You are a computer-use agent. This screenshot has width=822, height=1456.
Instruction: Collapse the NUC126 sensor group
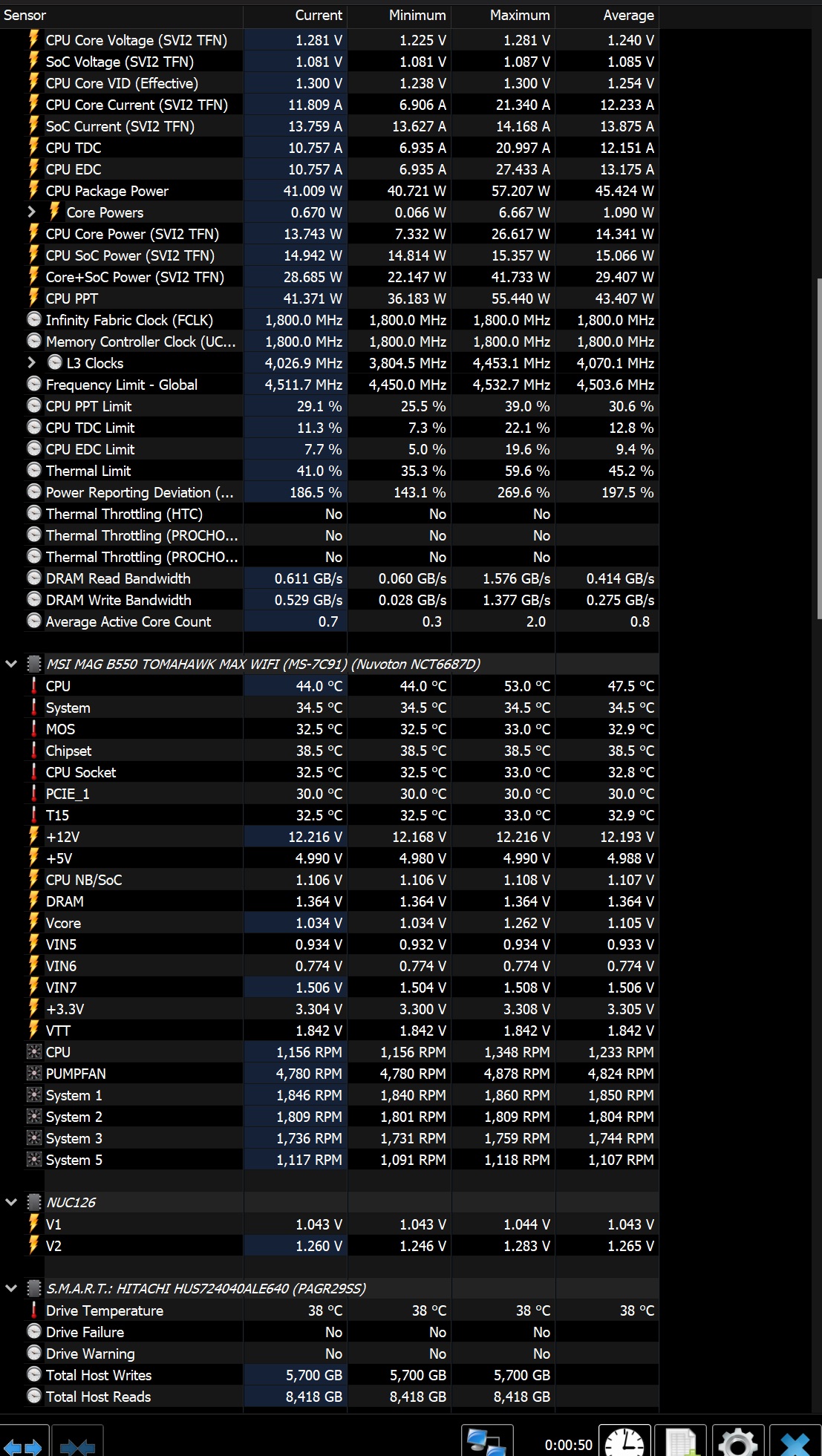coord(11,1202)
